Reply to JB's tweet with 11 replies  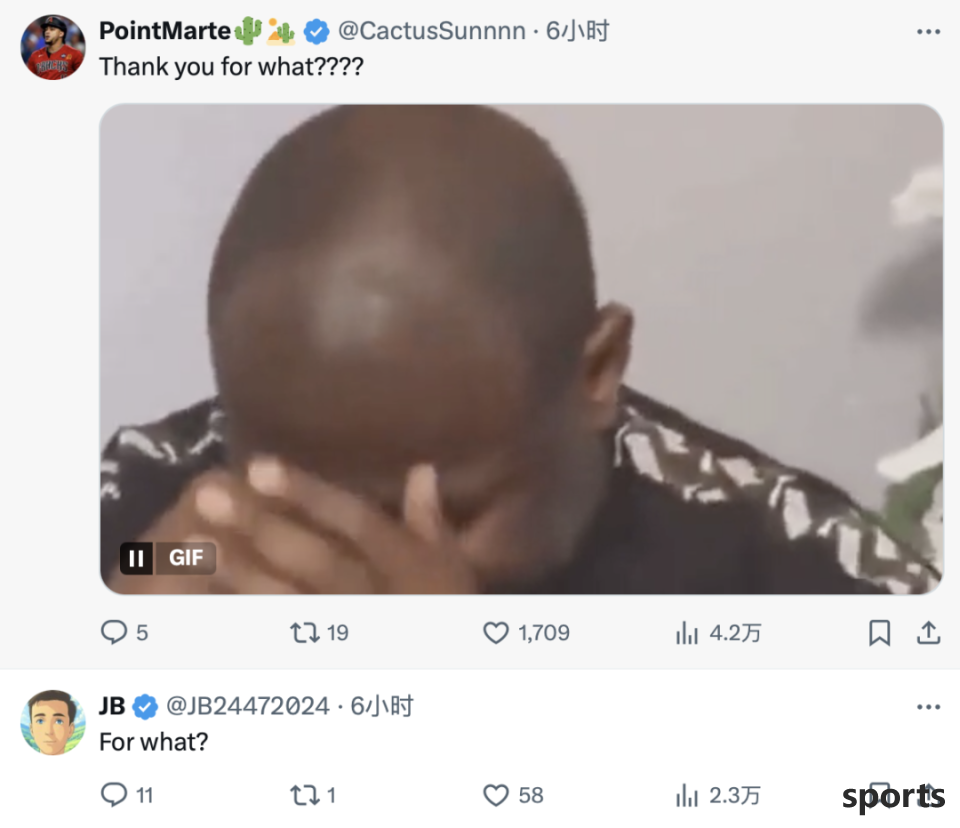[114, 795]
